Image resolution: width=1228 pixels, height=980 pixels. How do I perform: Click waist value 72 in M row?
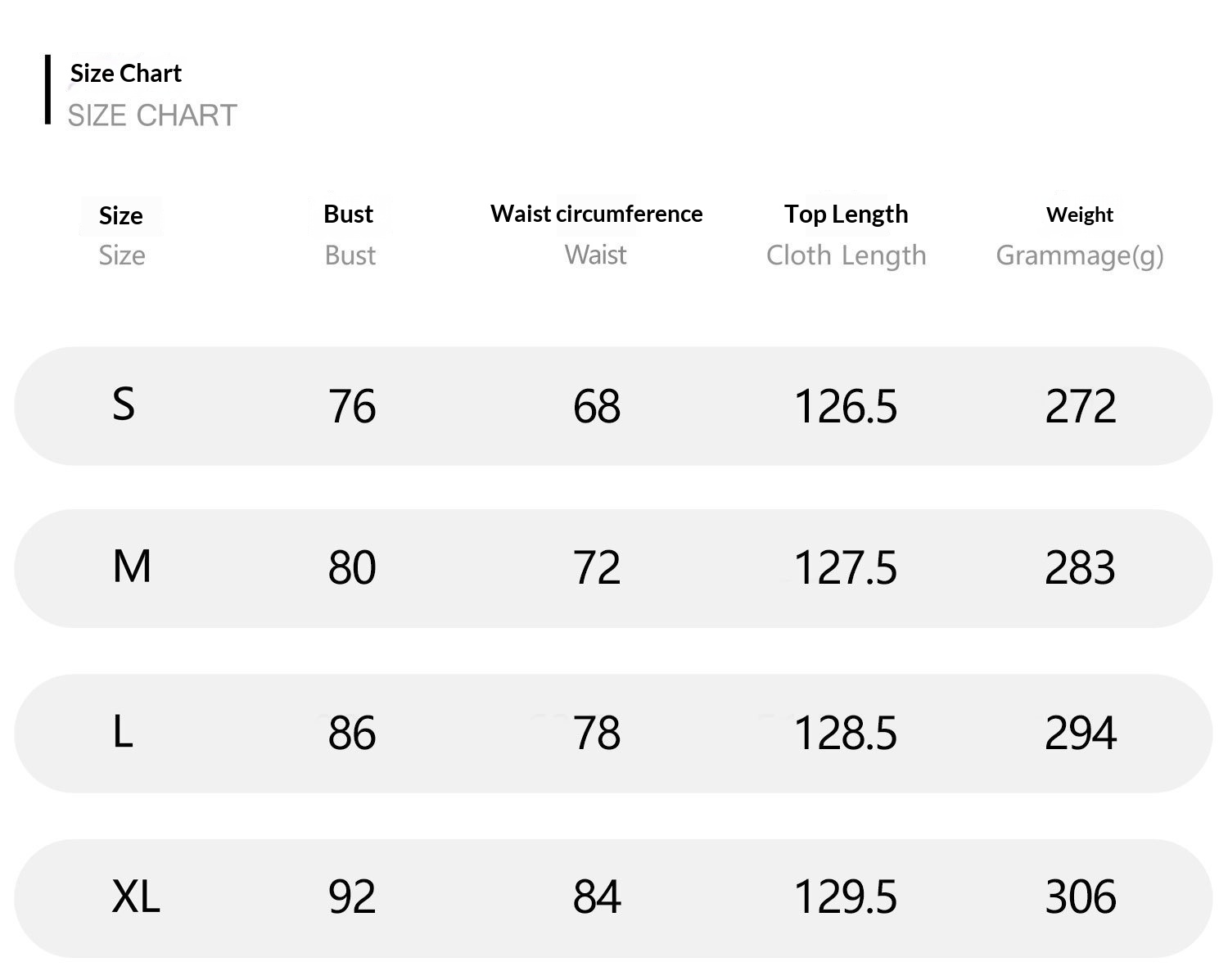(597, 568)
